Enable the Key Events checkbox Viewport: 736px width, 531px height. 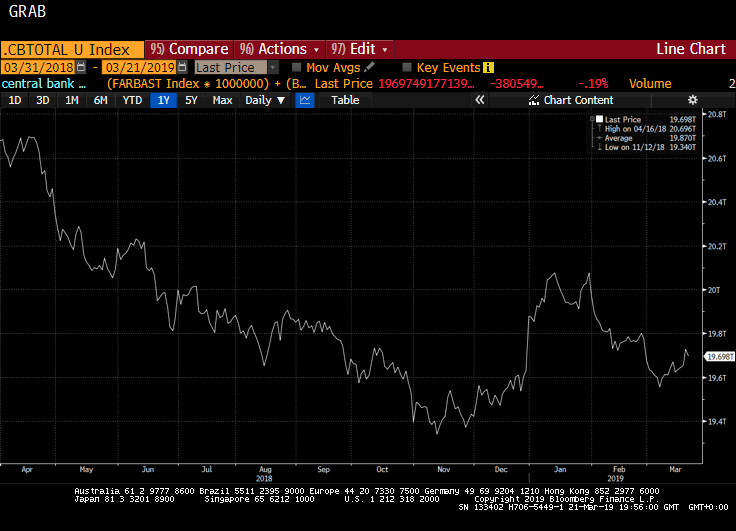pyautogui.click(x=407, y=67)
